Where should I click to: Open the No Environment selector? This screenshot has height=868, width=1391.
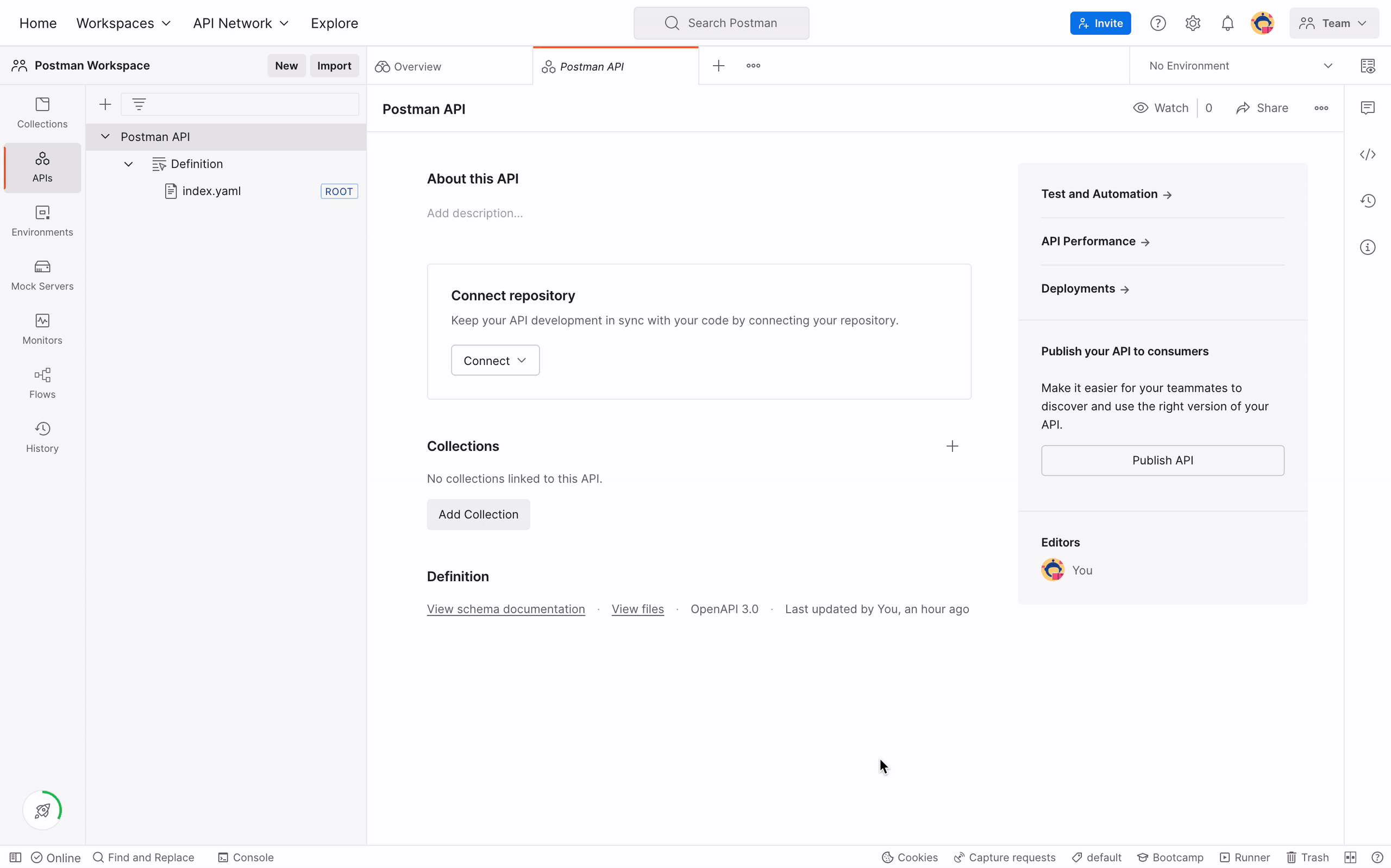click(x=1239, y=65)
